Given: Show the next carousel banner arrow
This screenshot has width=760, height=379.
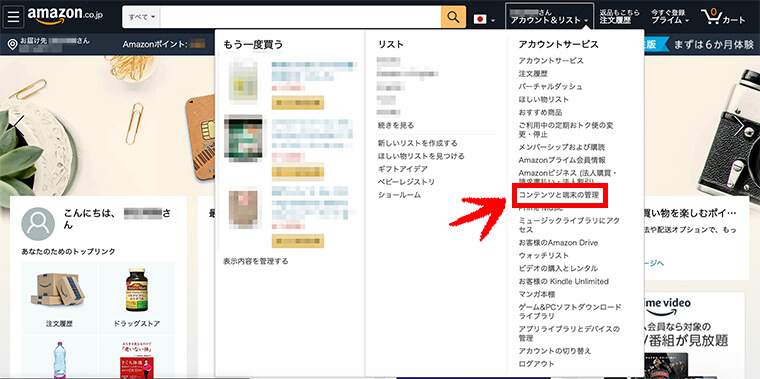Looking at the screenshot, I should 740,126.
